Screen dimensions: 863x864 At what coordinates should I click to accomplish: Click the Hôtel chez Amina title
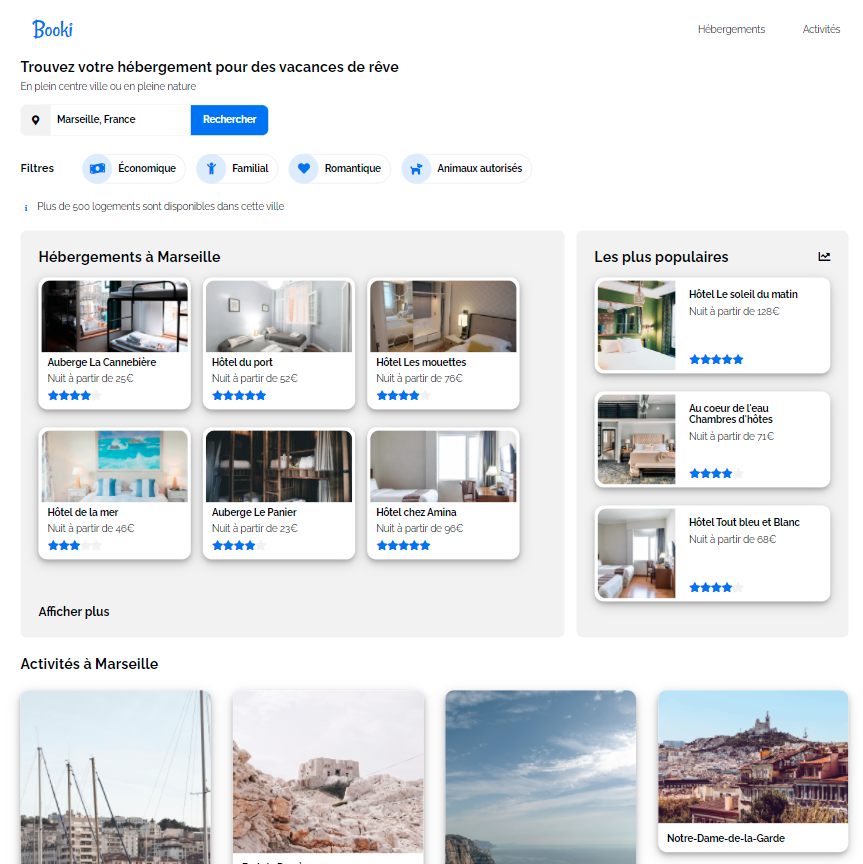click(x=416, y=512)
